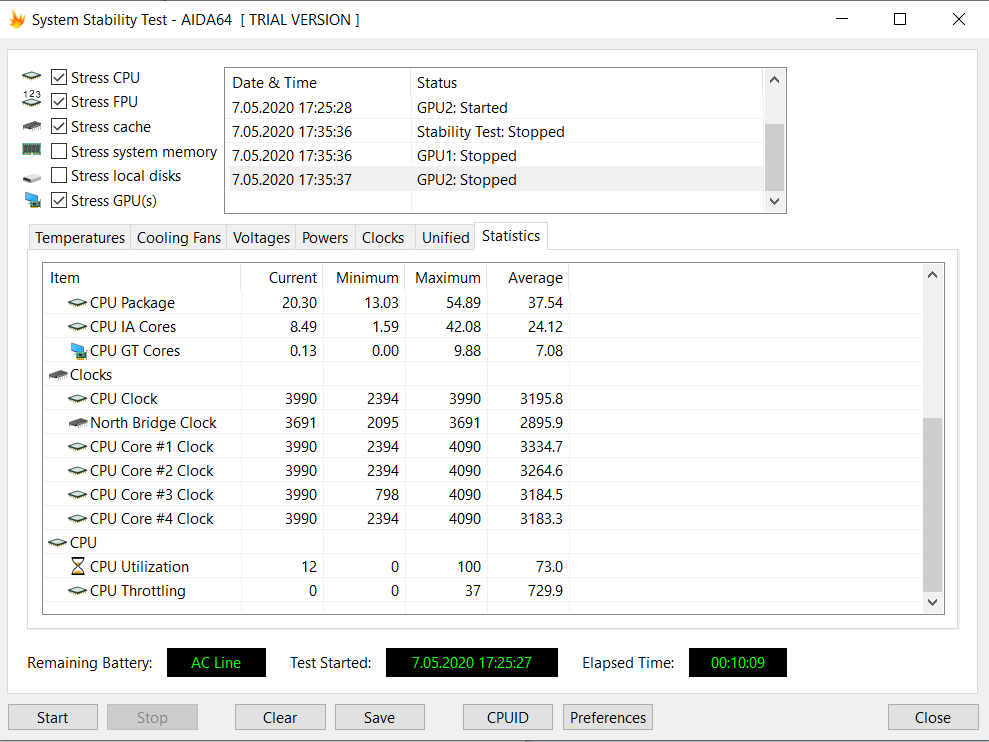This screenshot has width=989, height=742.
Task: Click the log list scrollbar thumb
Action: 775,157
